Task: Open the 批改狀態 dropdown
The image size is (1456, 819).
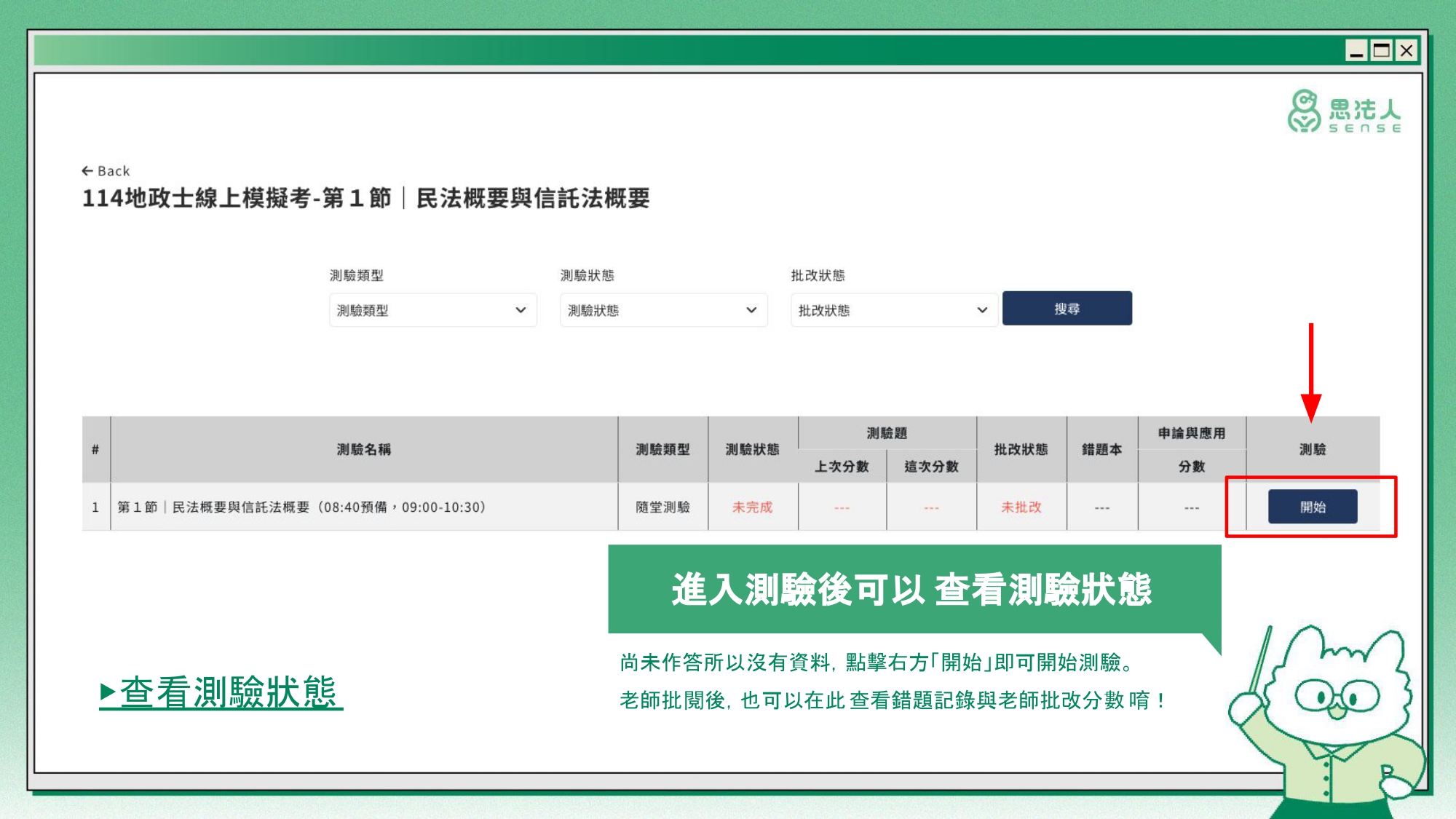Action: 893,310
